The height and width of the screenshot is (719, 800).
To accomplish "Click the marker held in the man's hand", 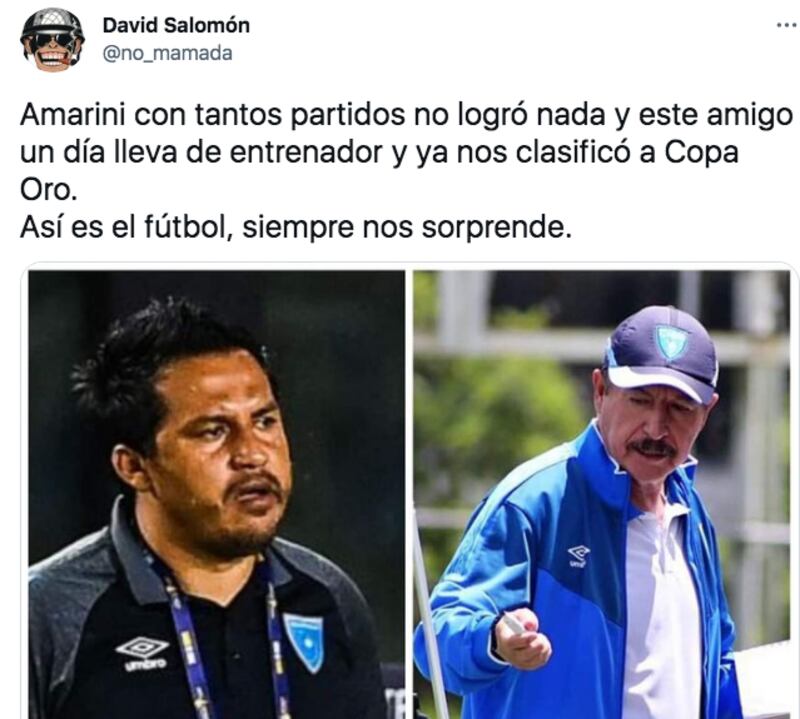I will coord(513,623).
